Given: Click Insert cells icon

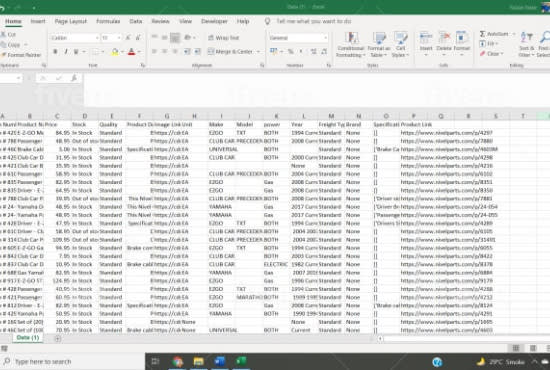Looking at the screenshot, I should click(426, 37).
